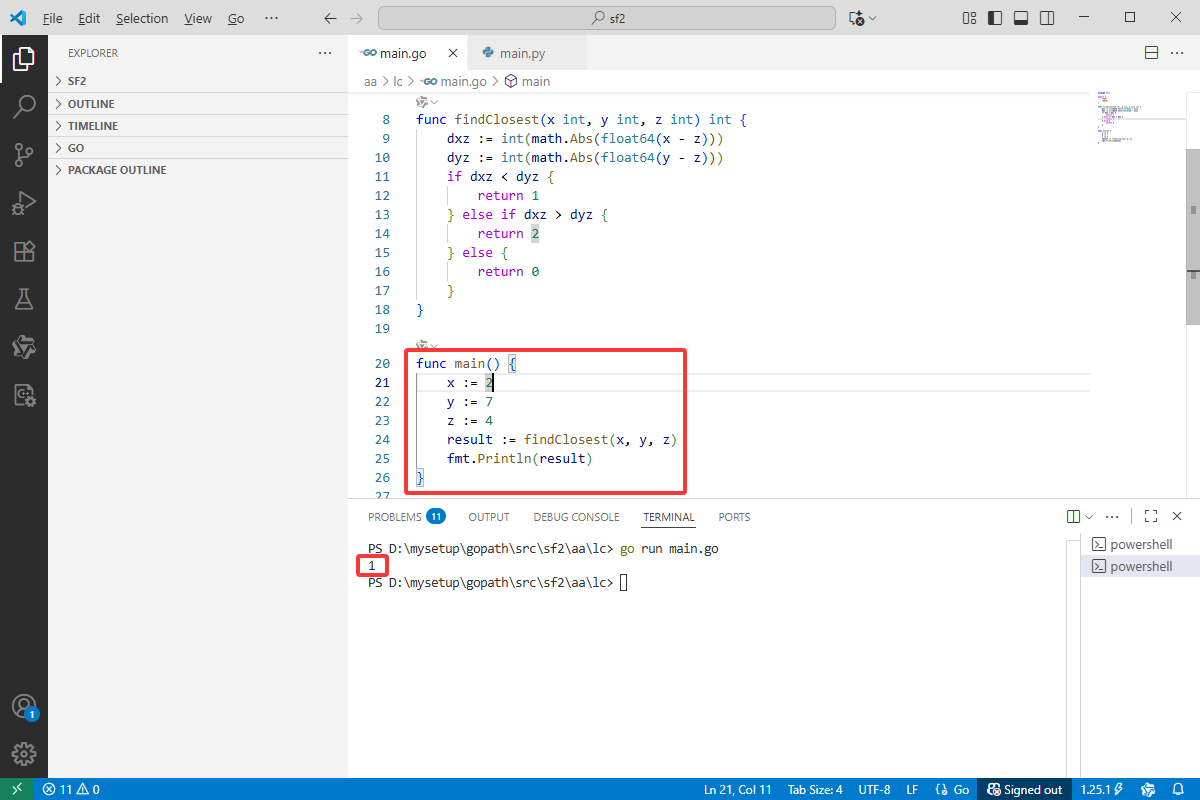Go forward with the right arrow

[x=357, y=18]
